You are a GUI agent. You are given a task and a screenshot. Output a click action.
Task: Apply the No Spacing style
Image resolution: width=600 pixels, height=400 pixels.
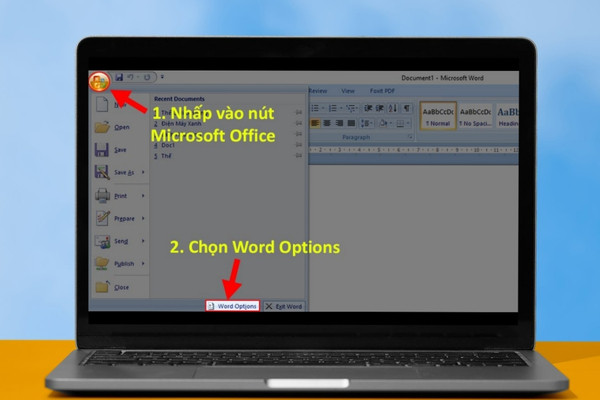(475, 116)
